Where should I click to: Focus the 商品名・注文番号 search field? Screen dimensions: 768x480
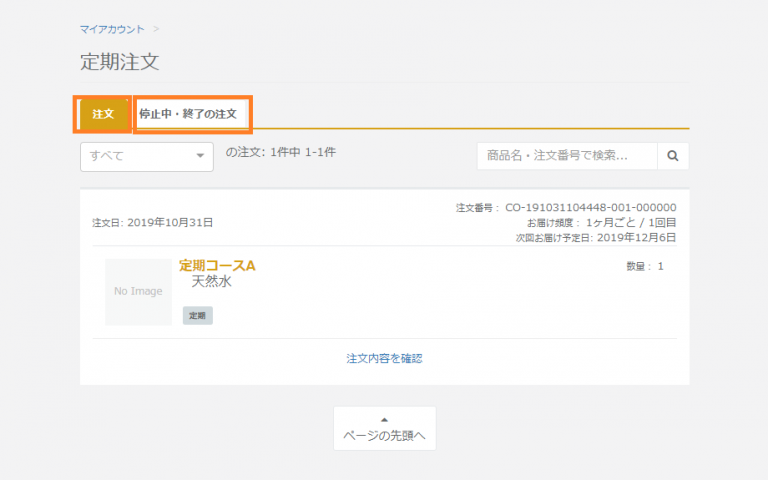[x=567, y=156]
